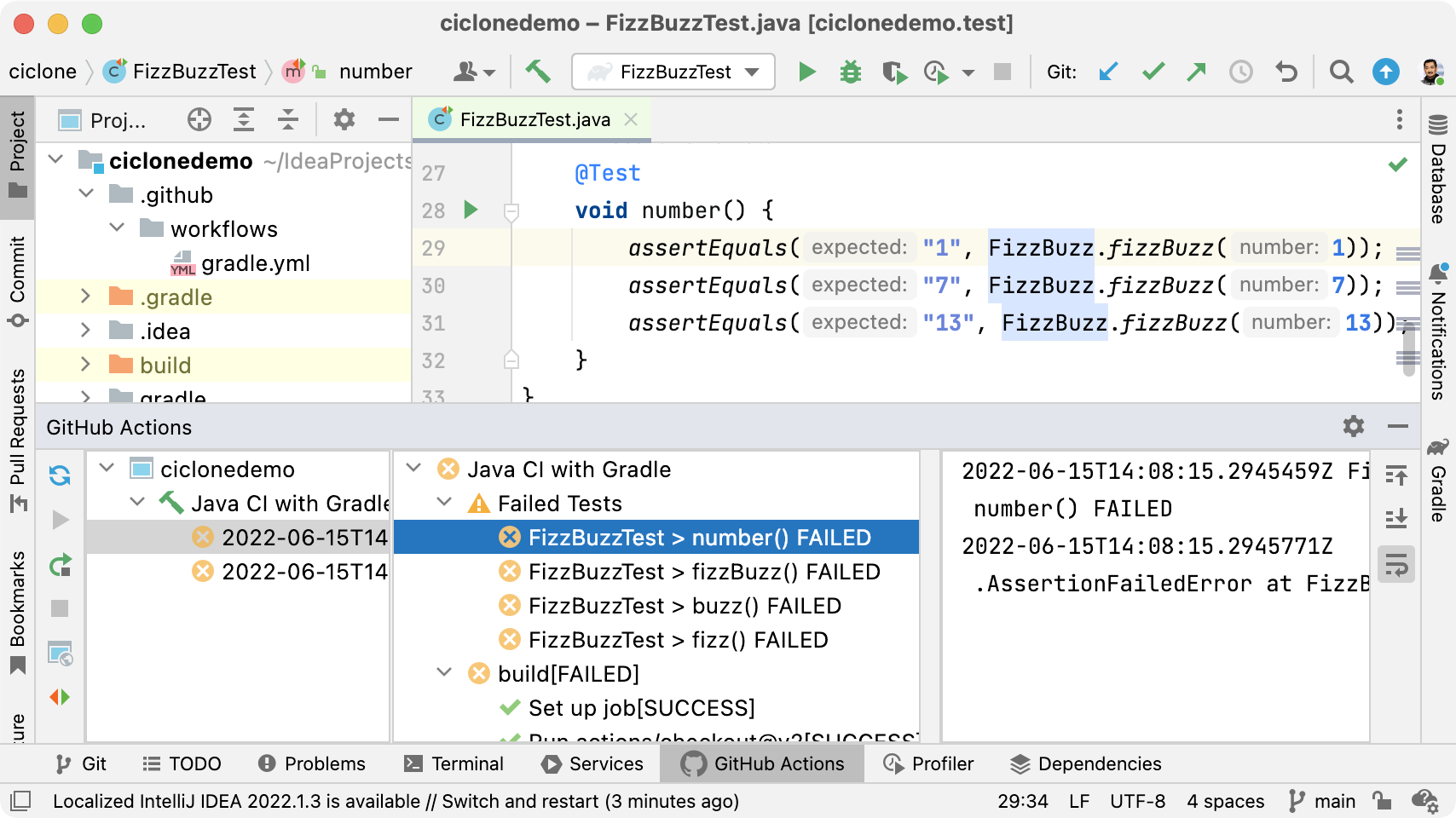Run number() test from gutter icon
The height and width of the screenshot is (818, 1456).
471,210
